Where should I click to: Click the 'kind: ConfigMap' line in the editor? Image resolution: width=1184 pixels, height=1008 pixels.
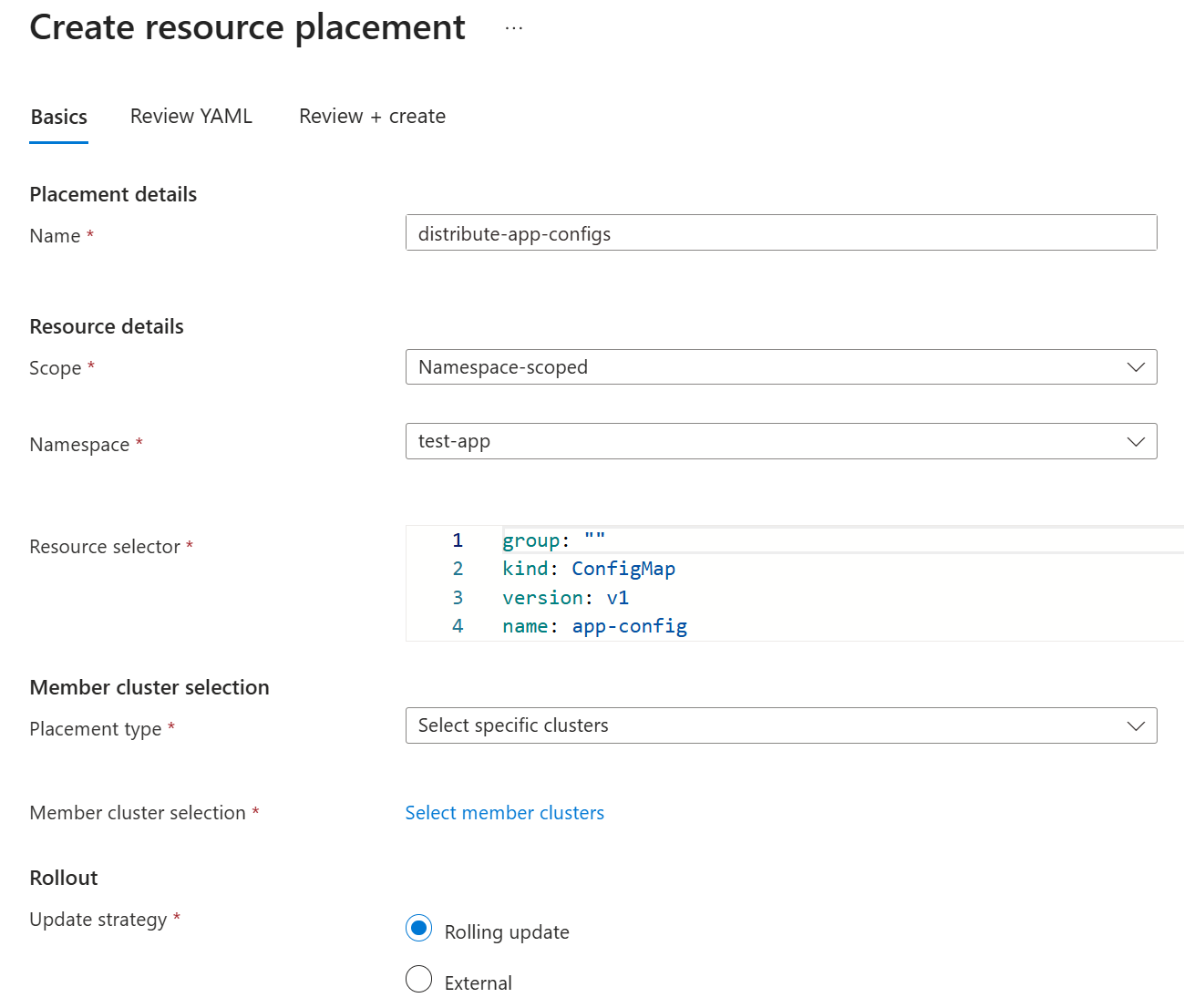pos(589,569)
